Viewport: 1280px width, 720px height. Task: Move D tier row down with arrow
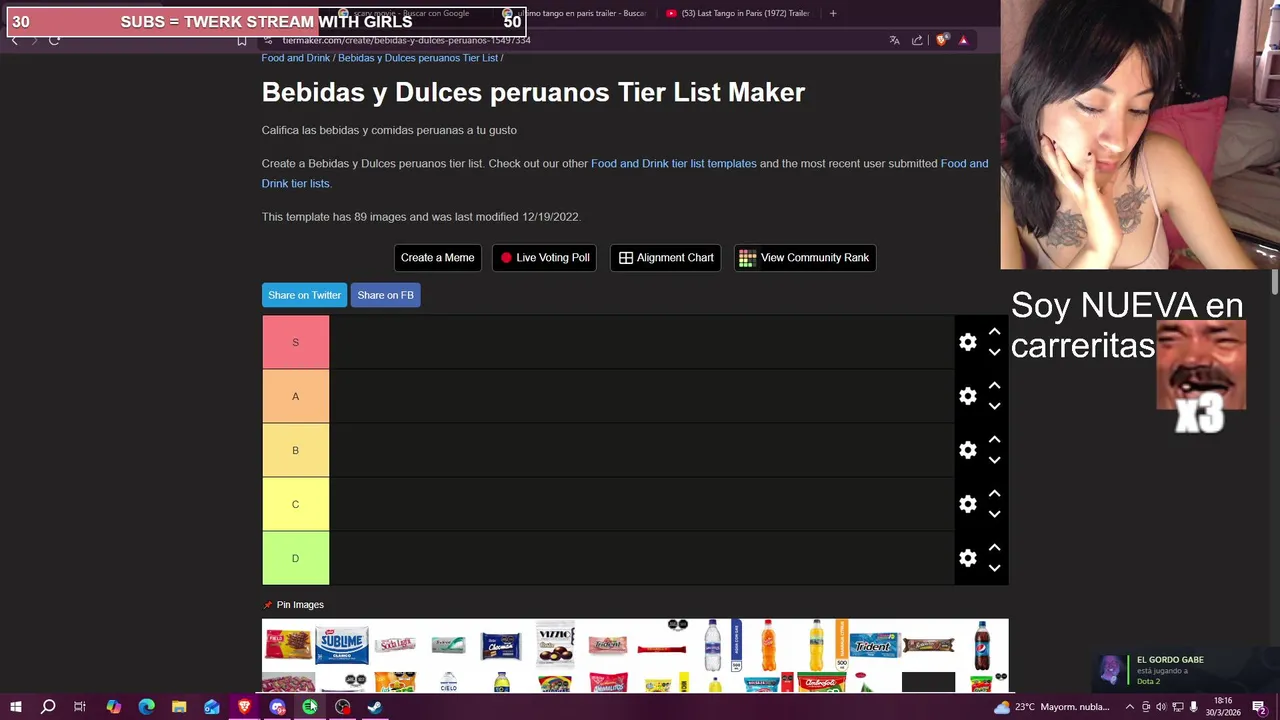click(994, 568)
